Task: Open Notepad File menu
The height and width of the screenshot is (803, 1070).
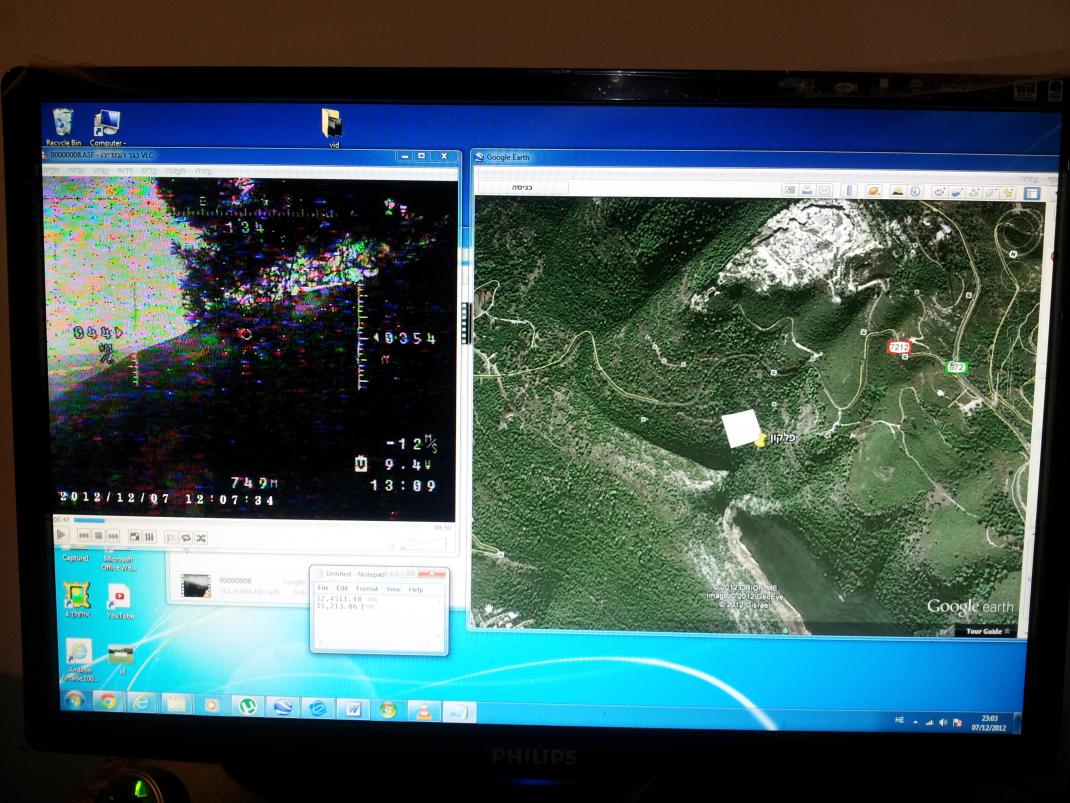Action: tap(323, 589)
